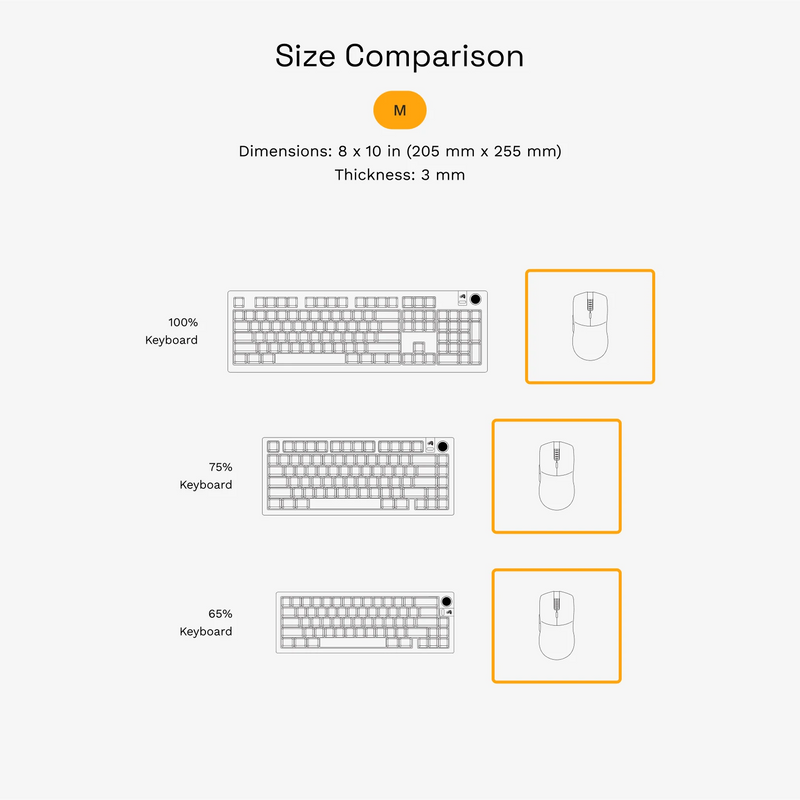This screenshot has width=800, height=800.
Task: Click the logo badge on the 100% keyboard
Action: (462, 298)
